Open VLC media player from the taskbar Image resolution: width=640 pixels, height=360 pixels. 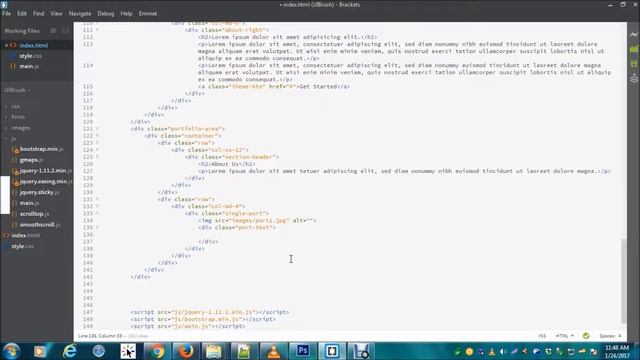pos(273,351)
